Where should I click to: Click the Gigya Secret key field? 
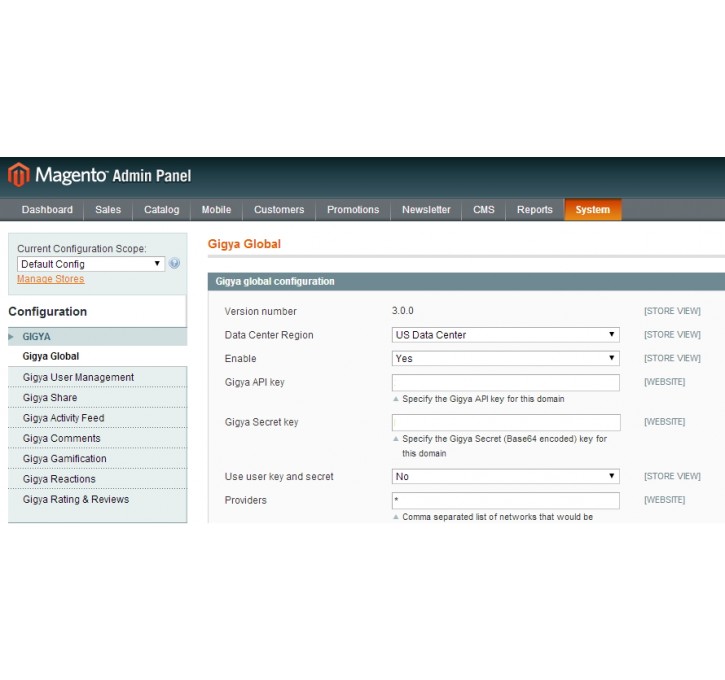(505, 422)
